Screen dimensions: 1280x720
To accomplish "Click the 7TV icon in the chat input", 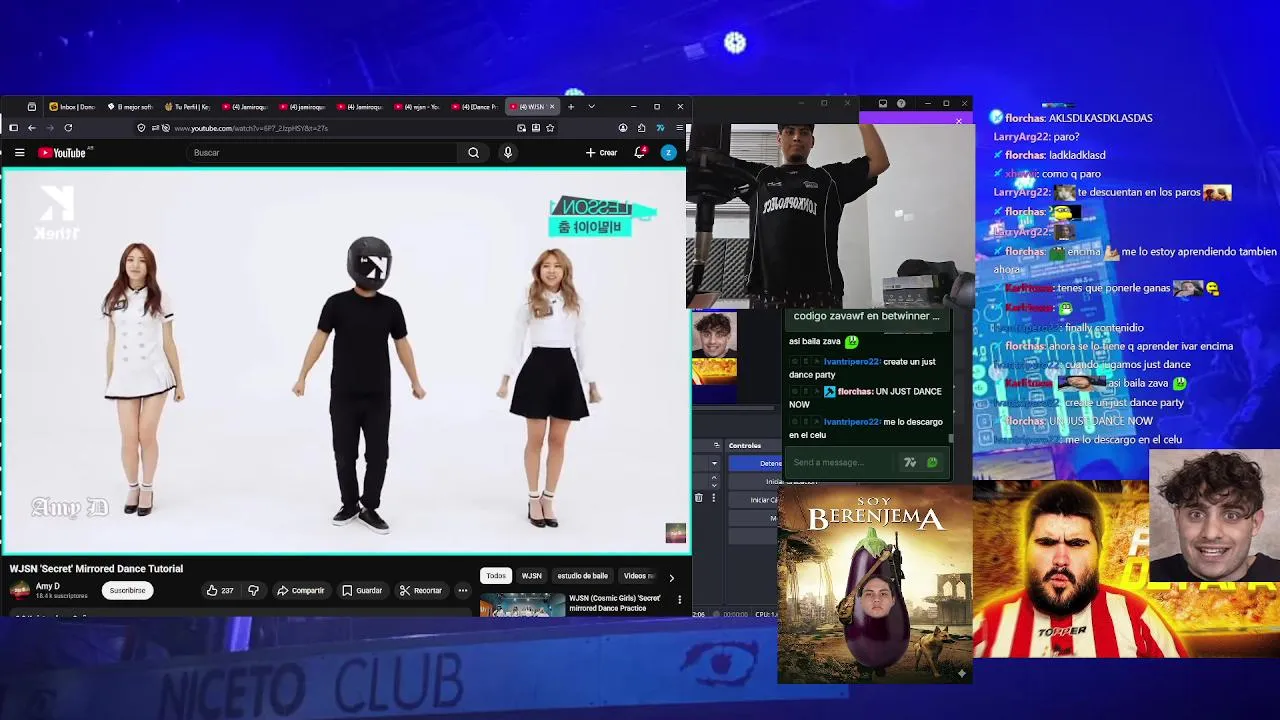I will (x=910, y=463).
